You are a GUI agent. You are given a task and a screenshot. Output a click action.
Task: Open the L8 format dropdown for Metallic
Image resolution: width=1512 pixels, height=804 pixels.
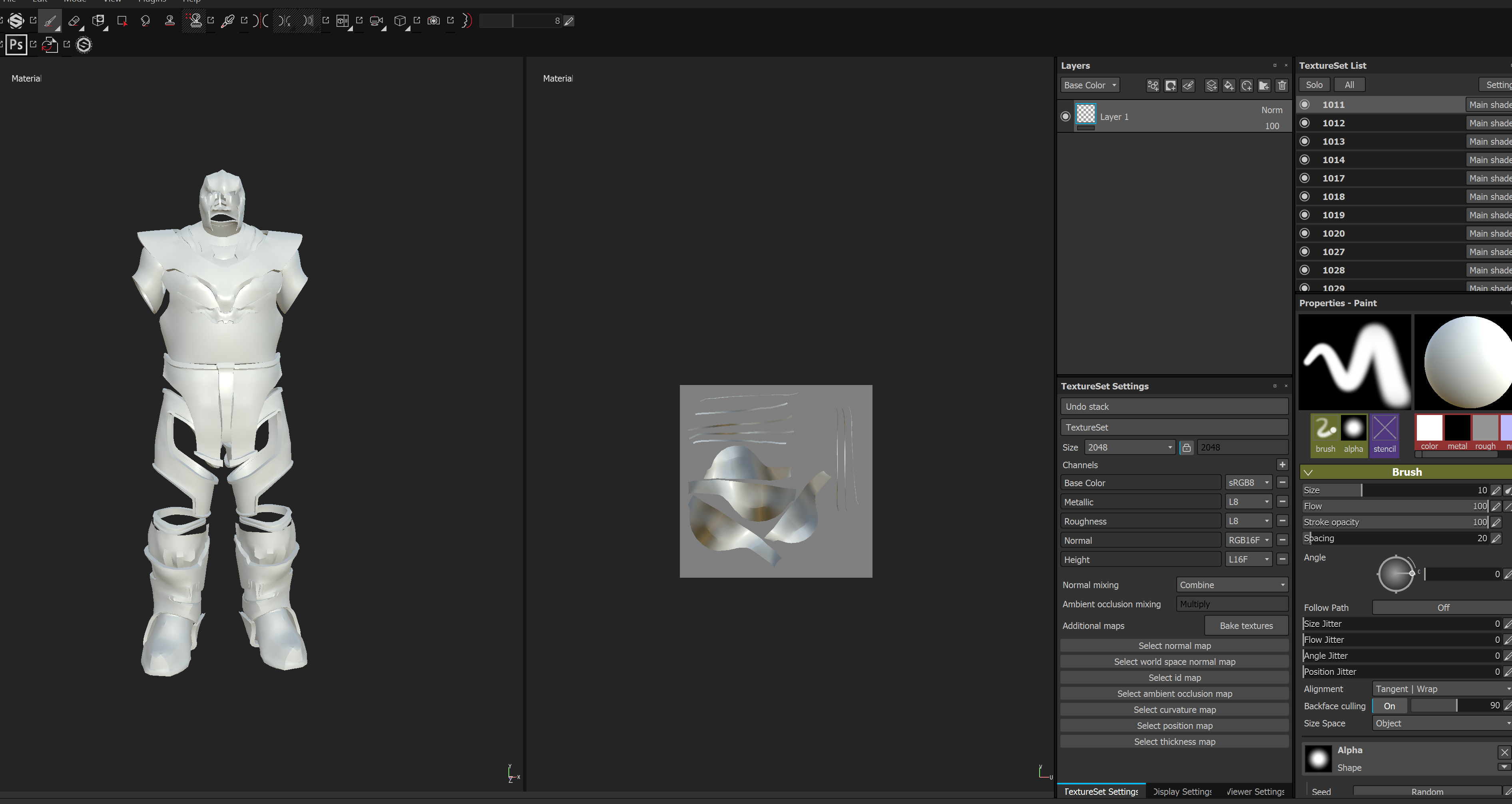[1249, 502]
